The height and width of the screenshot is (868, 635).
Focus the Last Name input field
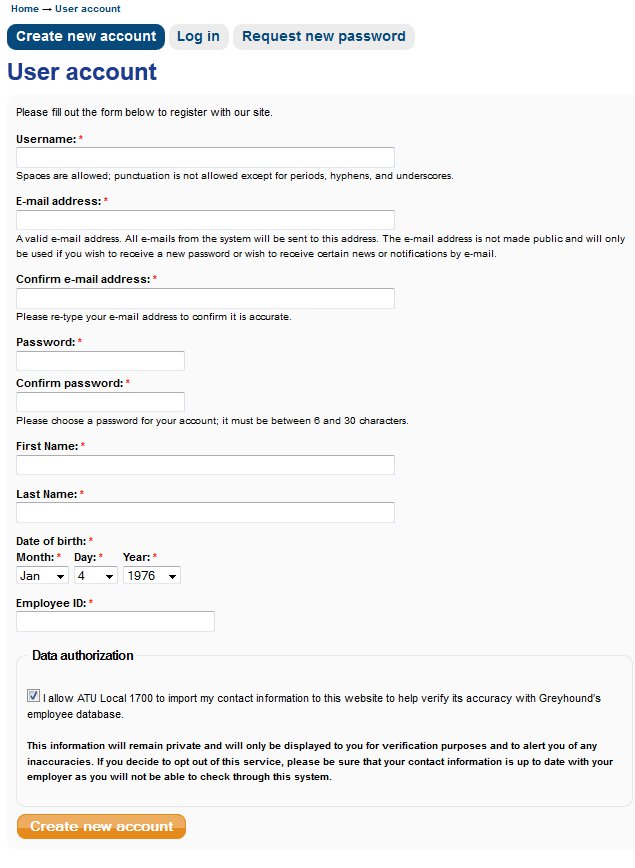[205, 513]
